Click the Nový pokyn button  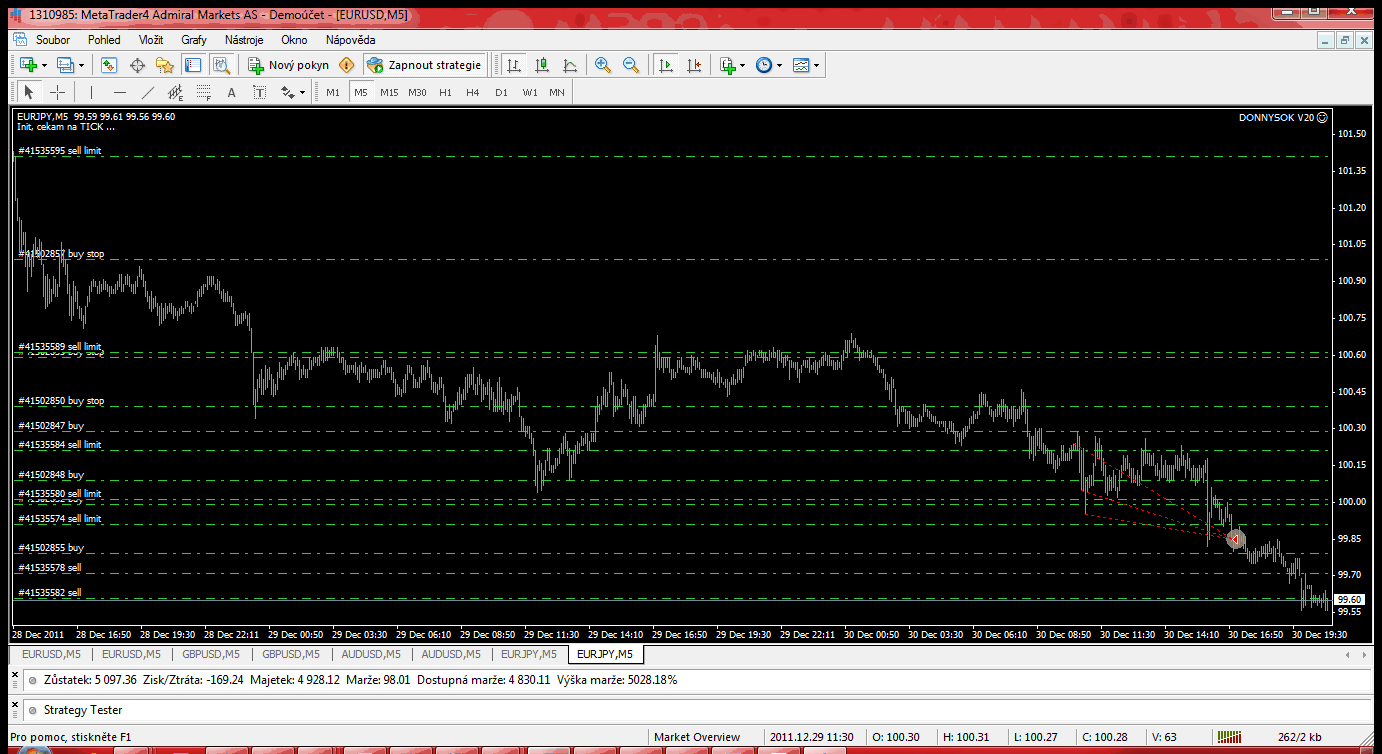288,65
